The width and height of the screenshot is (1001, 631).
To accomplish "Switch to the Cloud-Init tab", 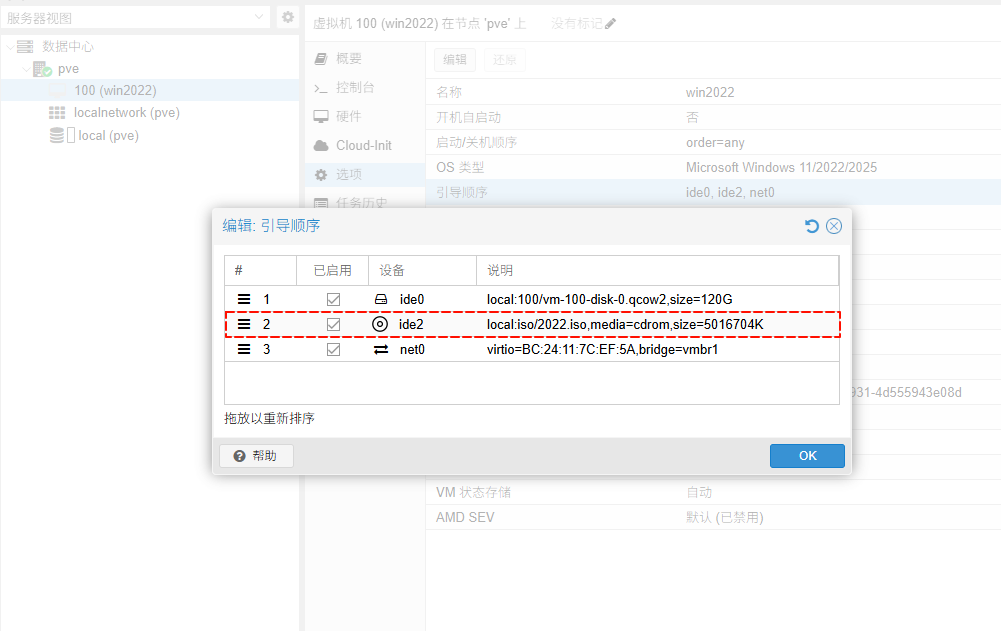I will [x=363, y=145].
